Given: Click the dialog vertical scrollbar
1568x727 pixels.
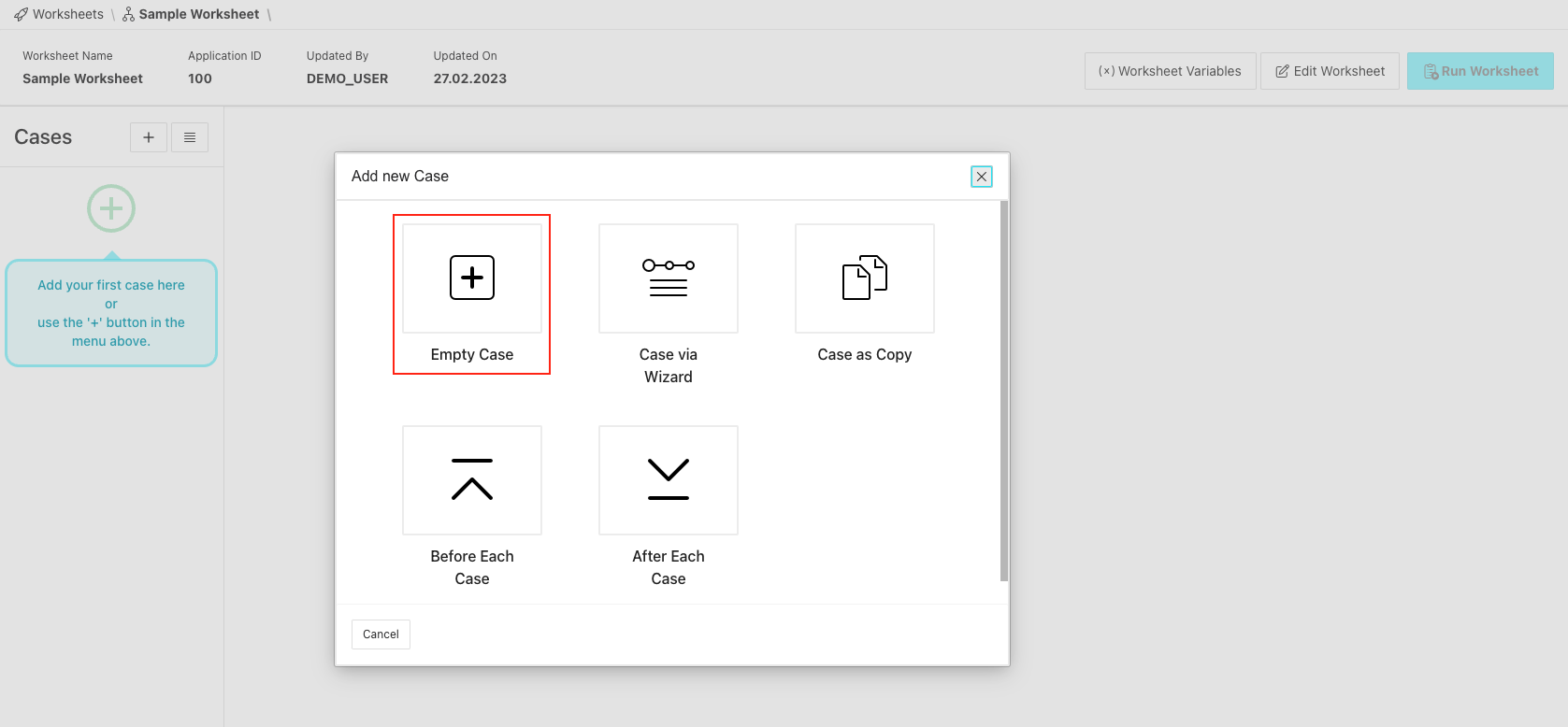Looking at the screenshot, I should coord(1004,391).
